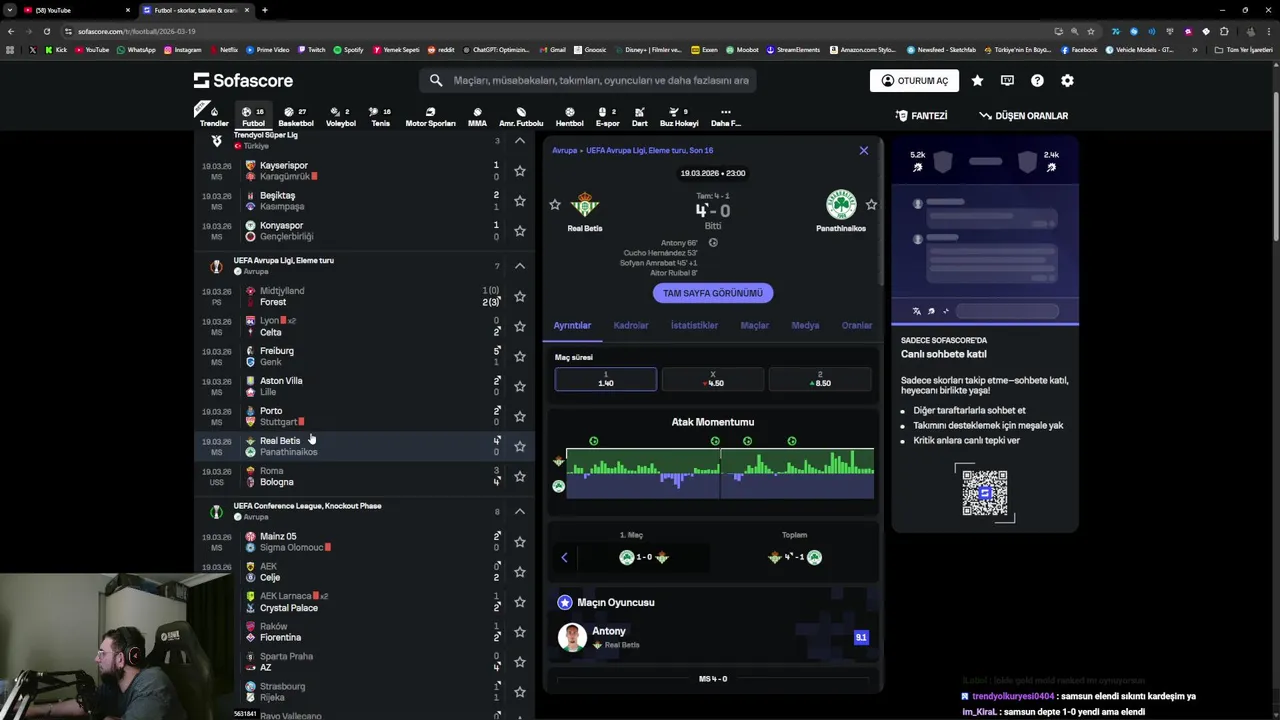Select away win odds 8.50

tap(820, 379)
